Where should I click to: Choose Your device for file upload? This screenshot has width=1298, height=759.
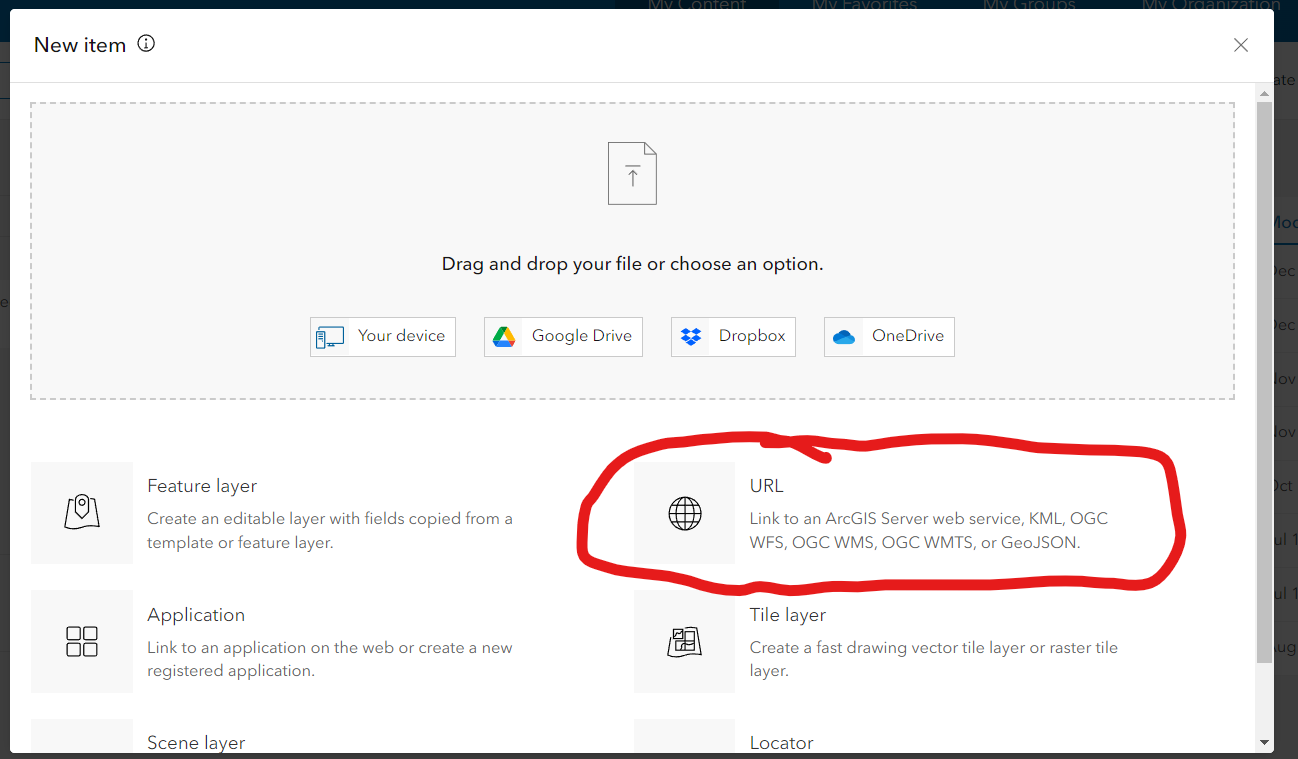(x=382, y=336)
